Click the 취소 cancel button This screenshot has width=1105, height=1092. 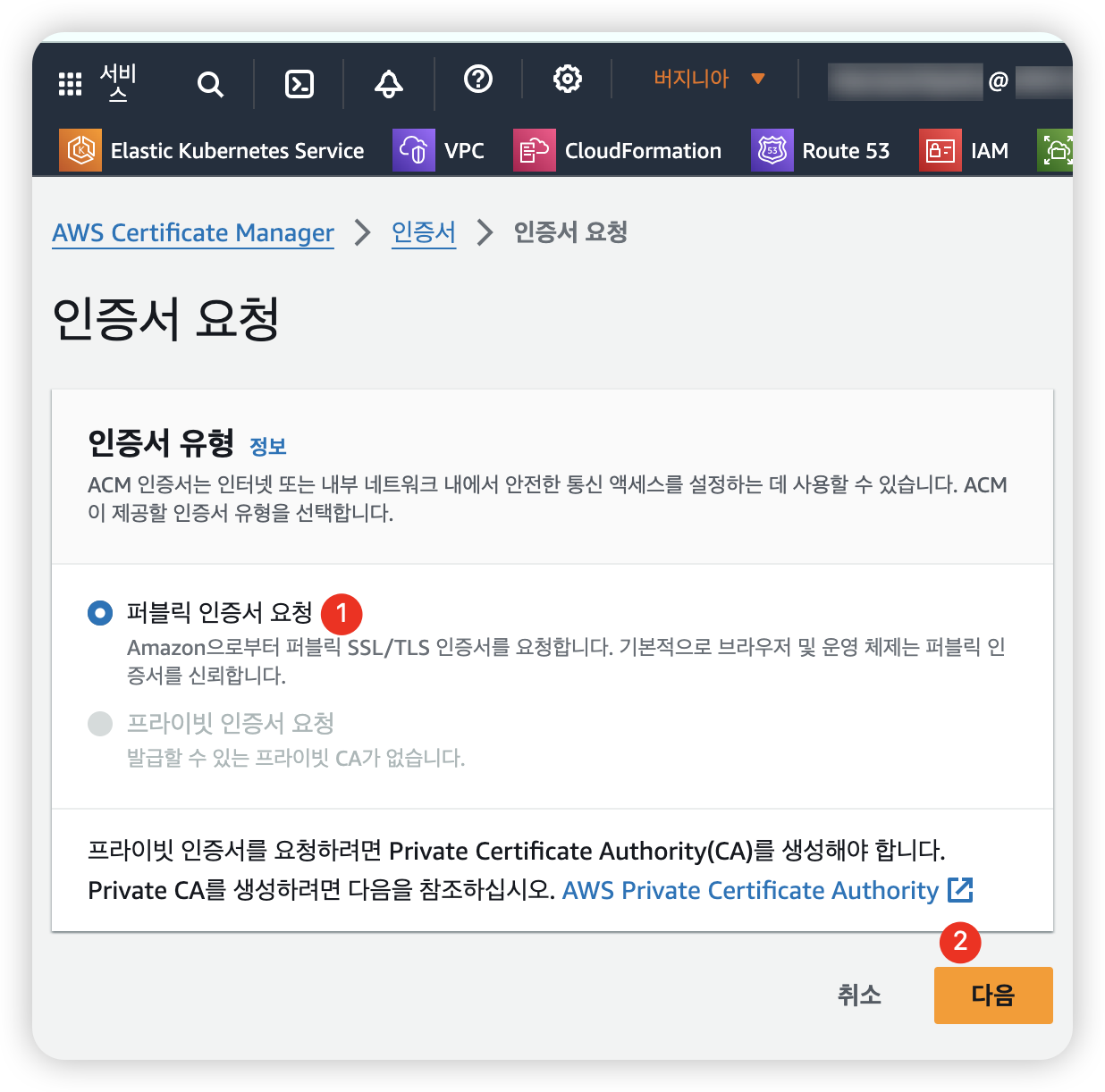[859, 995]
